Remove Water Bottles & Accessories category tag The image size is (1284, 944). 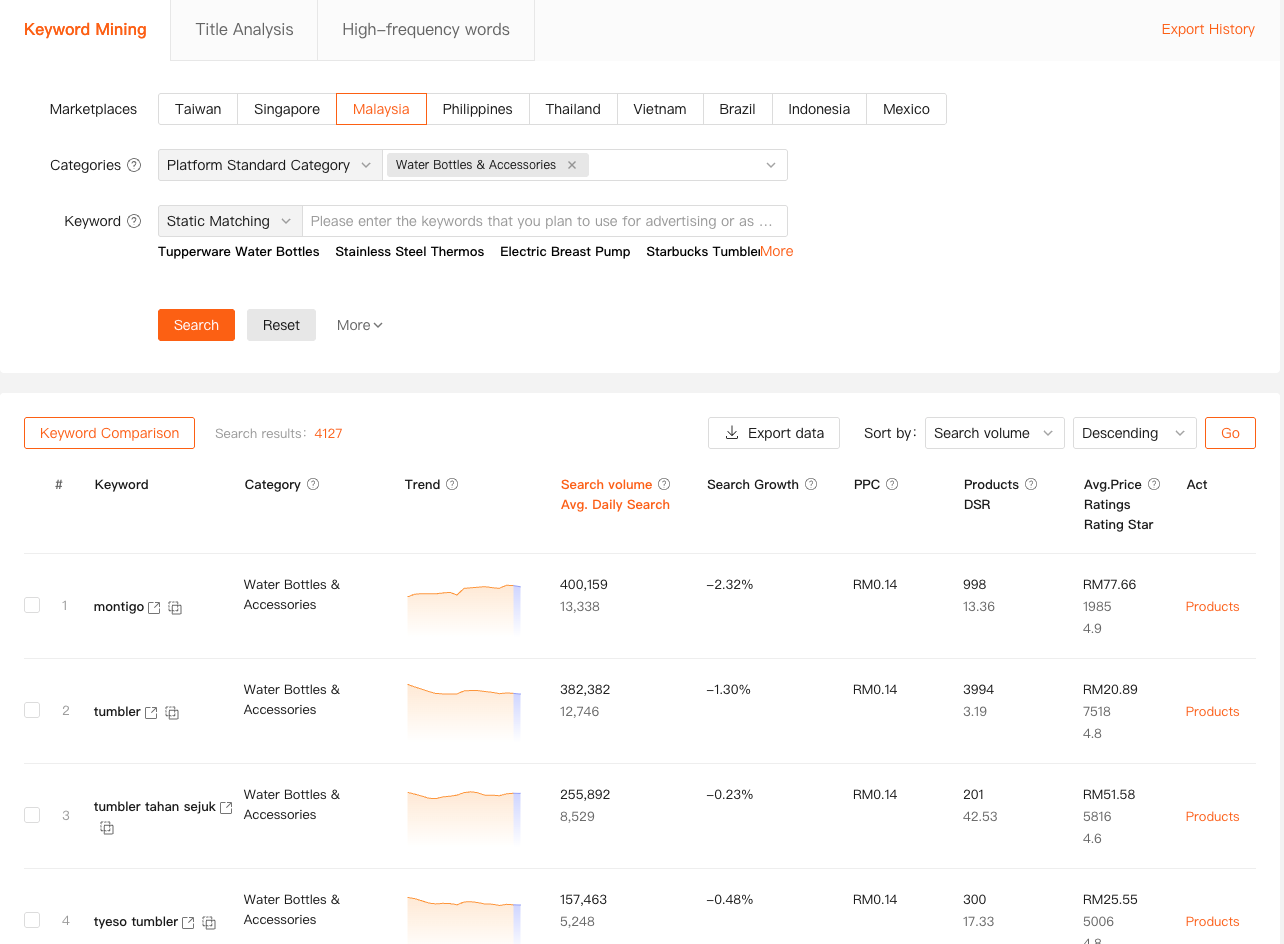572,166
